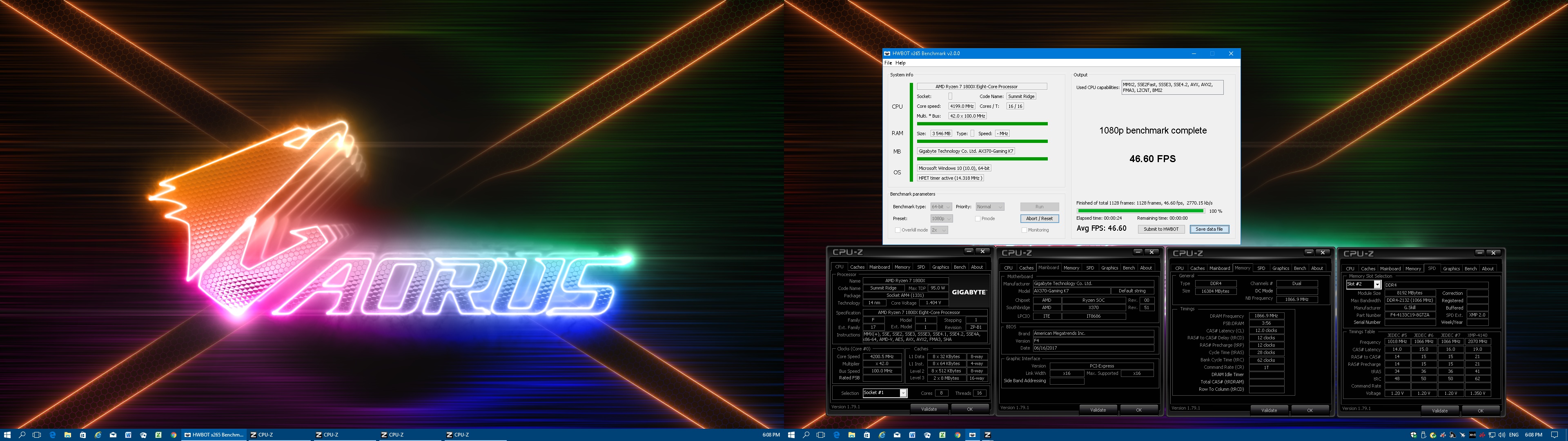Click Validate in CPU-Z Memory window
Image resolution: width=1568 pixels, height=441 pixels.
1269,410
